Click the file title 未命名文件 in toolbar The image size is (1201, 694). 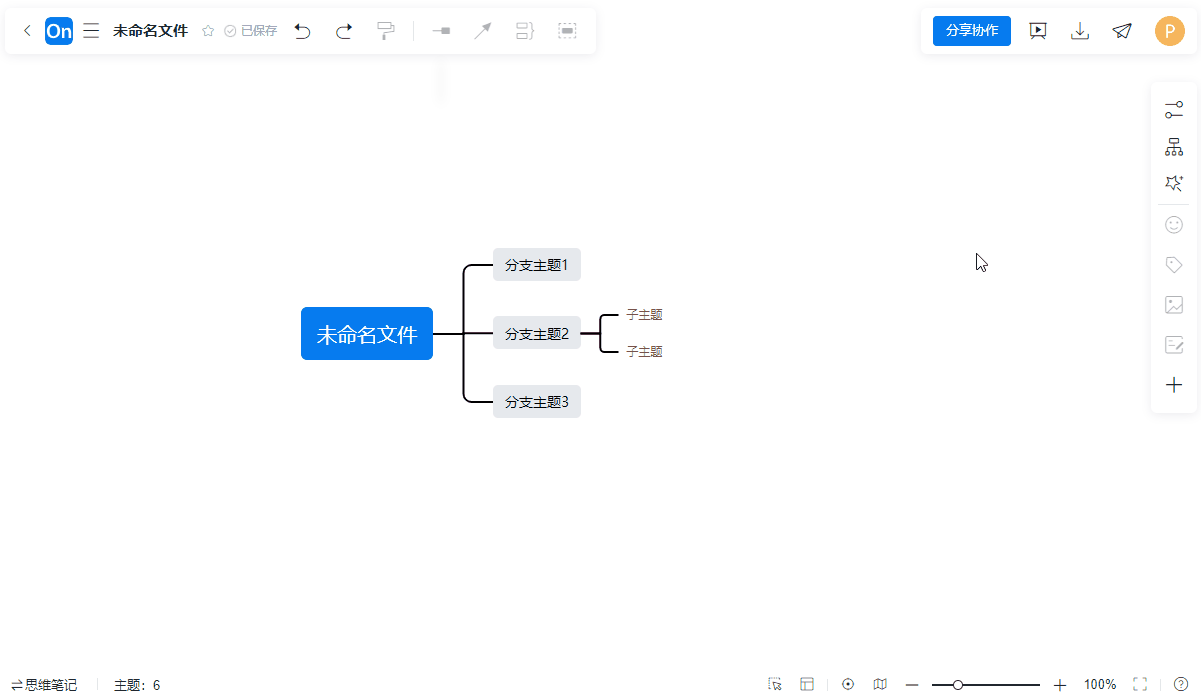point(150,31)
